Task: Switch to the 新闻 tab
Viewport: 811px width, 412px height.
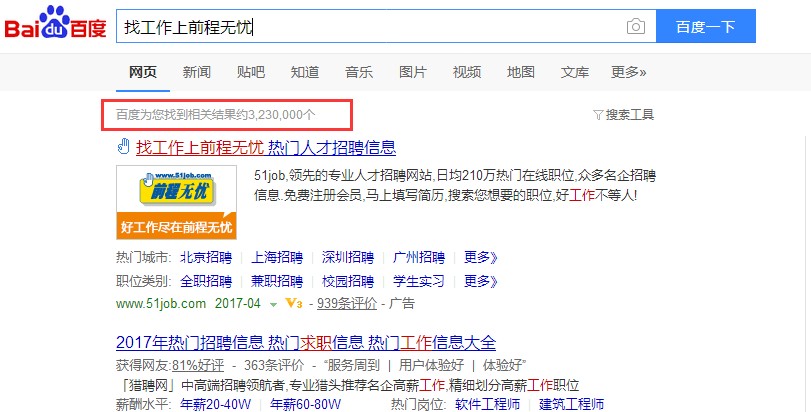Action: tap(197, 72)
